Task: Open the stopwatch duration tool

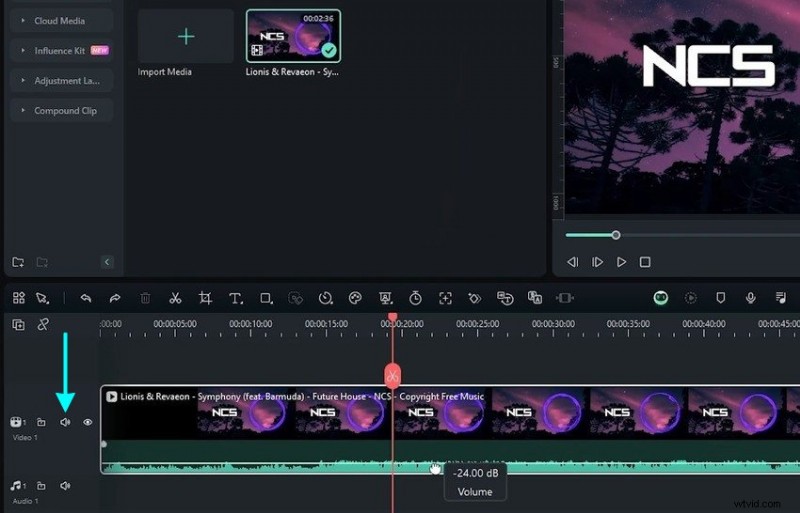Action: (415, 298)
